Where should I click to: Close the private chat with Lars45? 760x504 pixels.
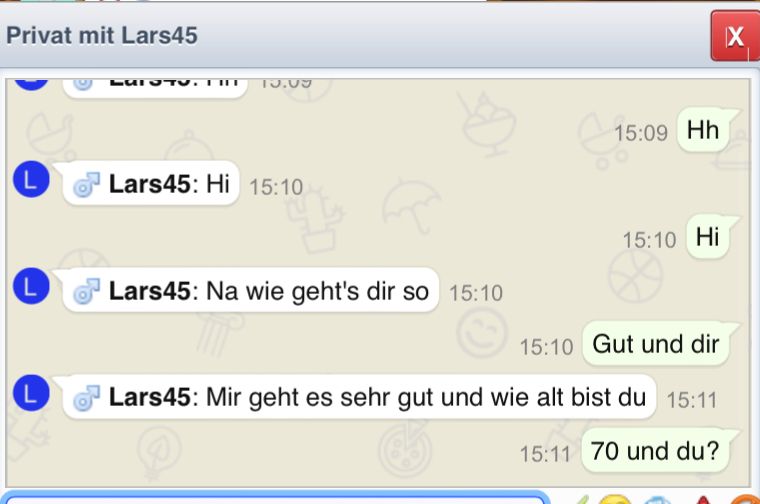[735, 36]
